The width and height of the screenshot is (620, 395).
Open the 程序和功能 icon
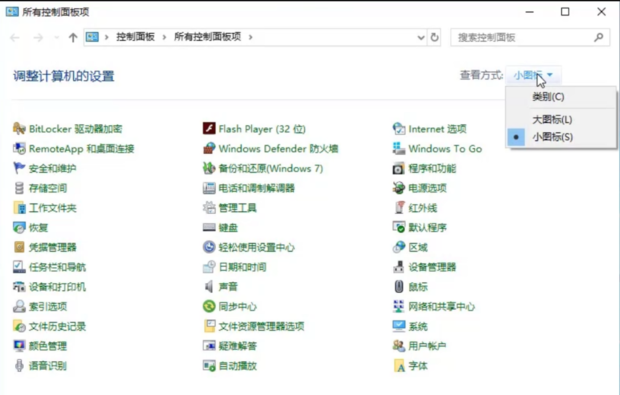click(x=399, y=168)
